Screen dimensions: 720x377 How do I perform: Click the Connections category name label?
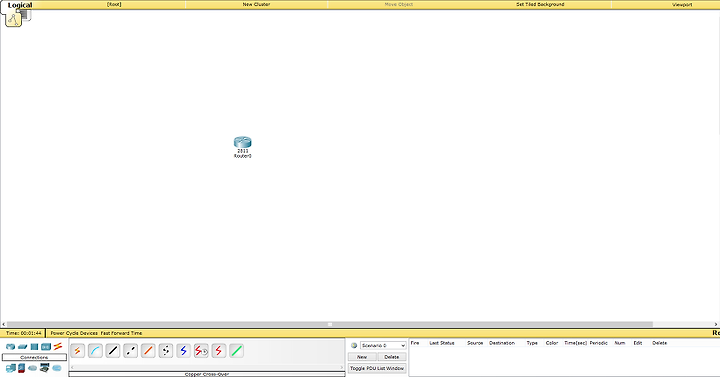[34, 357]
